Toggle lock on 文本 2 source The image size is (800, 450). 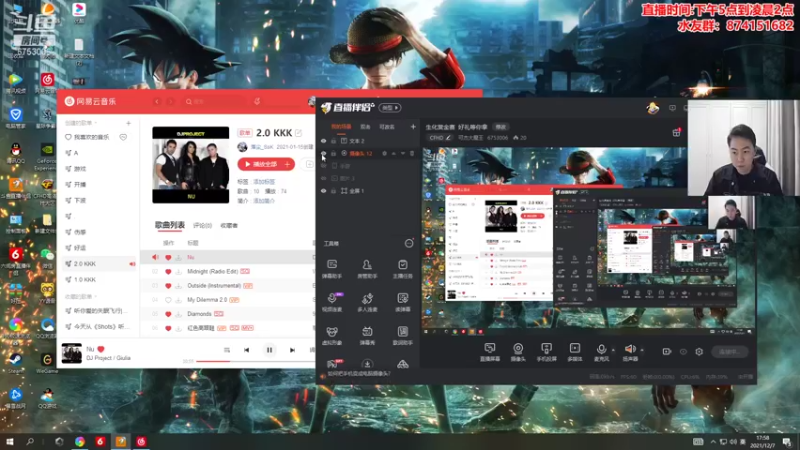point(334,141)
